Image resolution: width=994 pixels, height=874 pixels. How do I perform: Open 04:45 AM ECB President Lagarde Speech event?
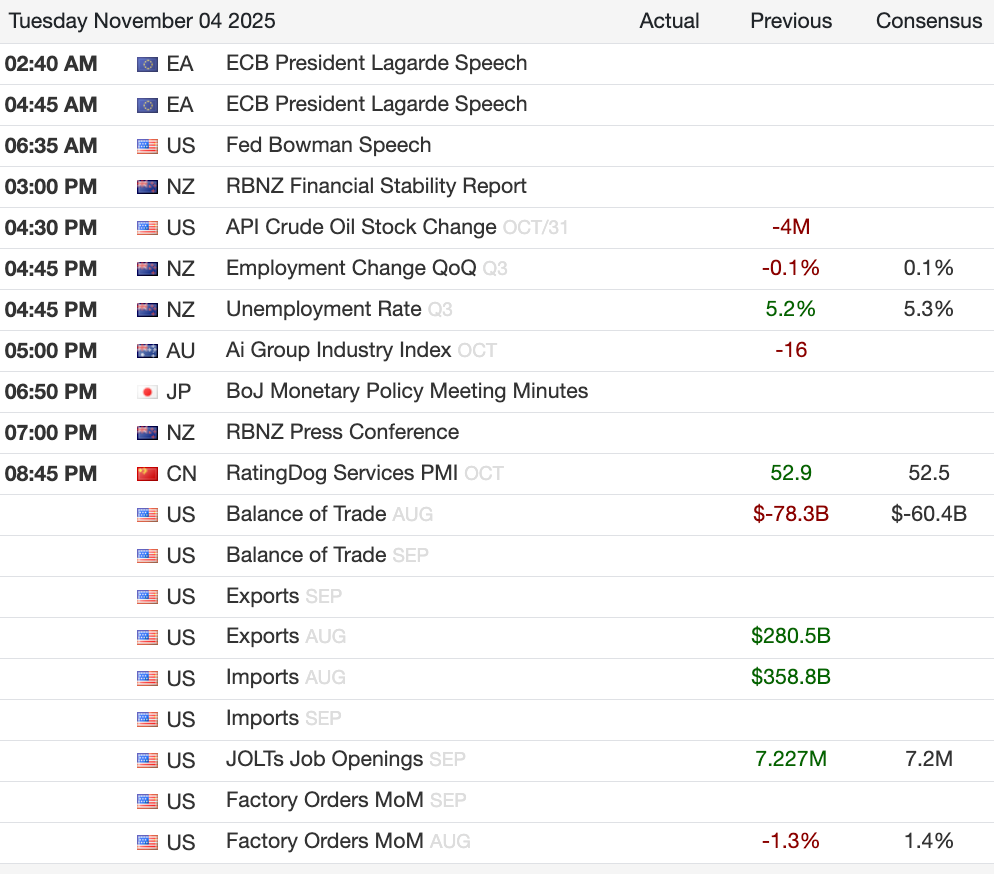377,104
